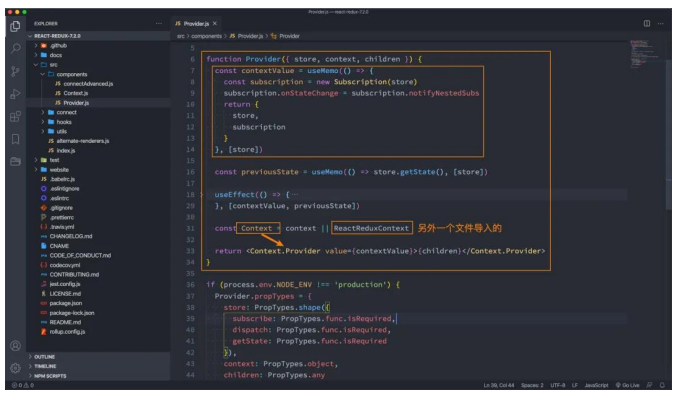
Task: Click the Split Editor icon
Action: pyautogui.click(x=647, y=23)
